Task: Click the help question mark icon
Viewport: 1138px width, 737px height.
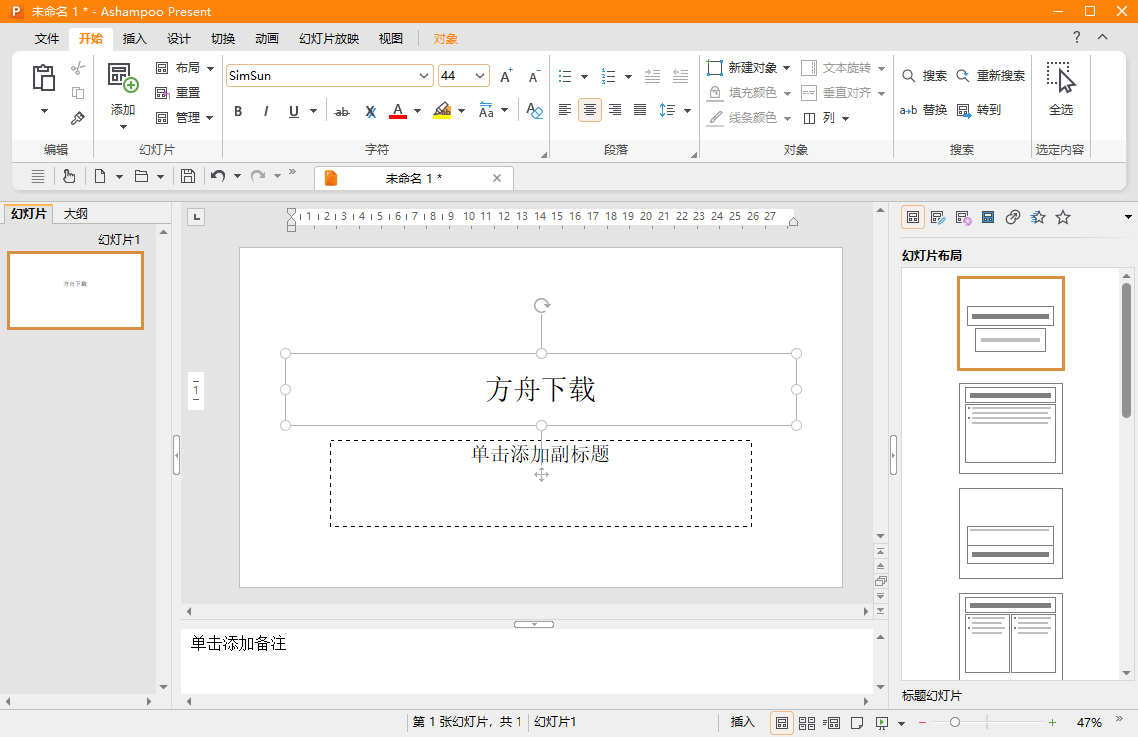Action: (1076, 37)
